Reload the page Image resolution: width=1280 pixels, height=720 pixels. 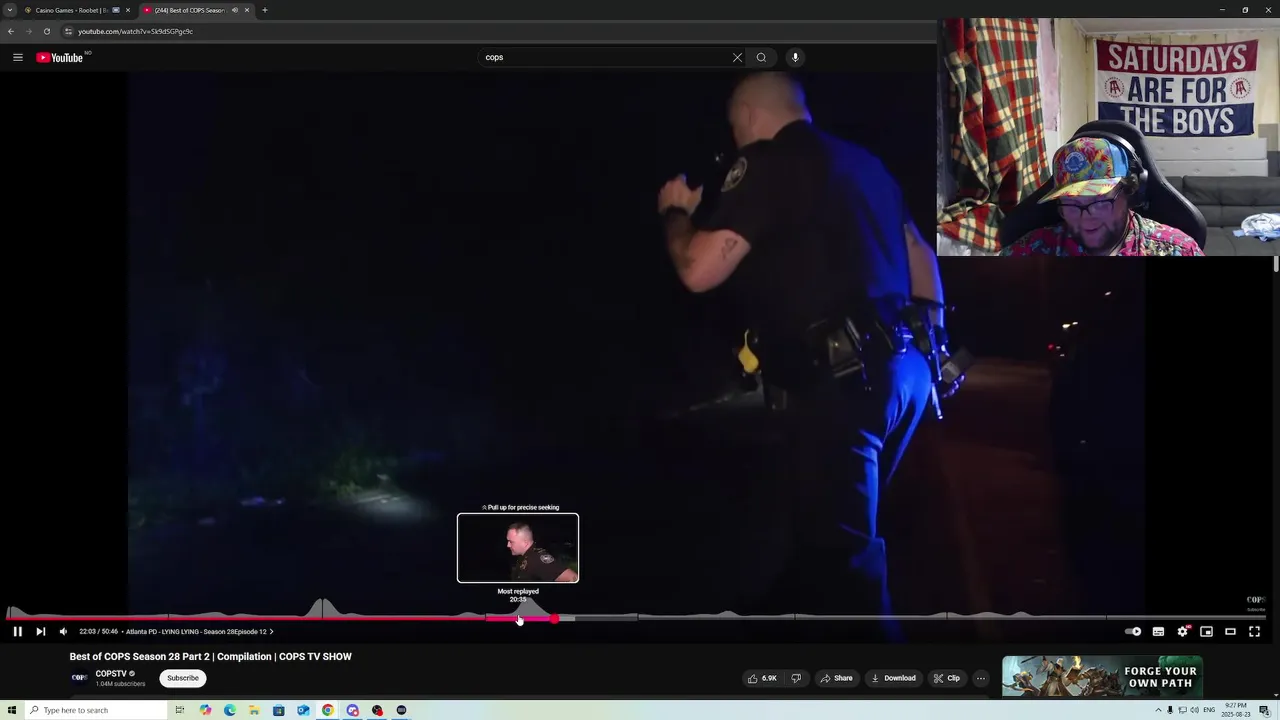click(46, 31)
